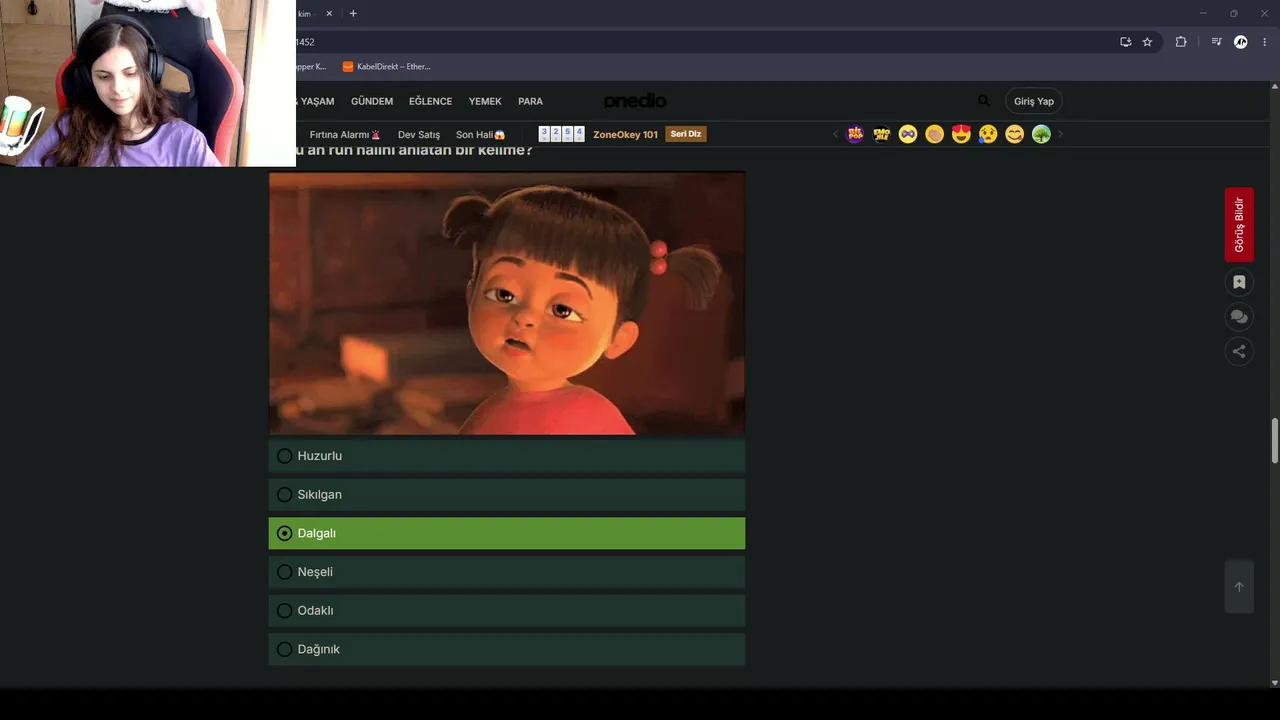The height and width of the screenshot is (720, 1280).
Task: Select the yummy smiling emoji category
Action: coord(1014,134)
